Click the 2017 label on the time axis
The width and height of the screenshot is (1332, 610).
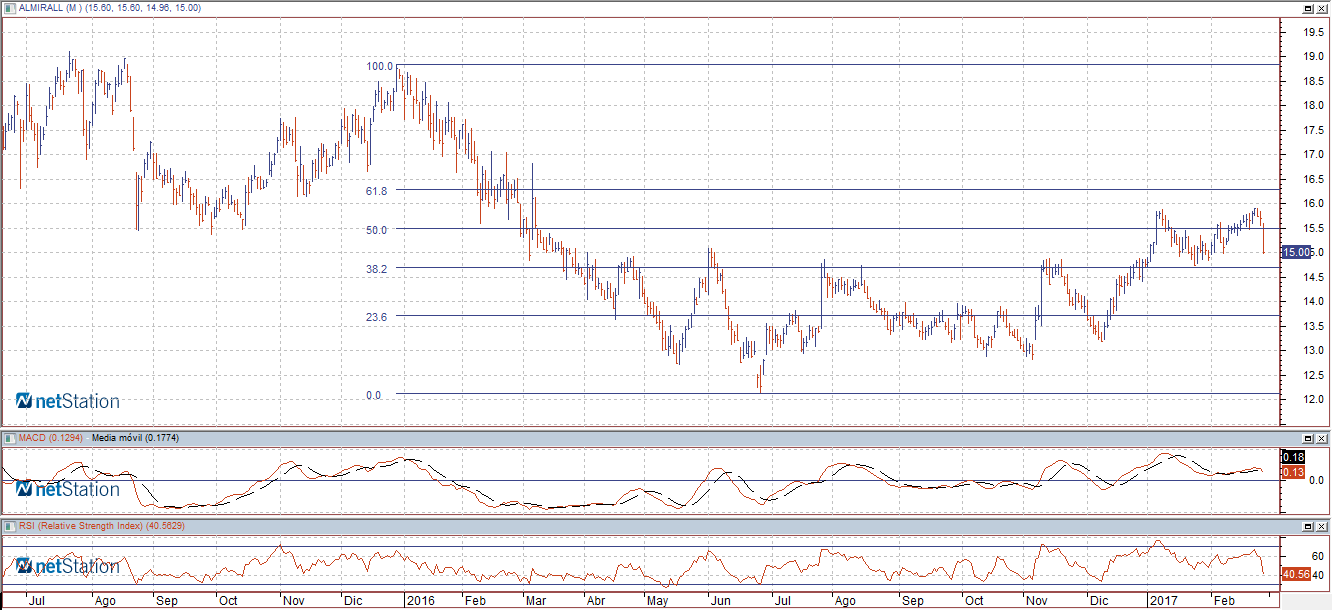tap(1162, 601)
